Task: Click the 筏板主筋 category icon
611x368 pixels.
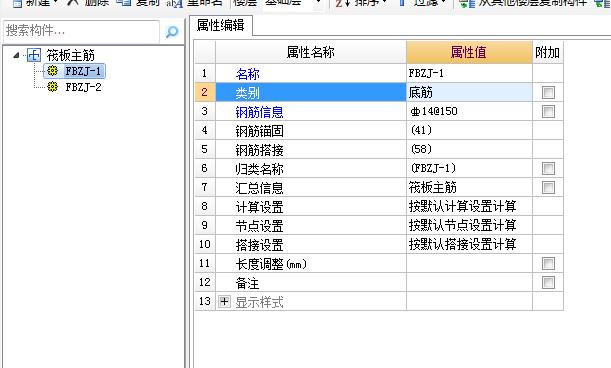Action: pyautogui.click(x=34, y=55)
